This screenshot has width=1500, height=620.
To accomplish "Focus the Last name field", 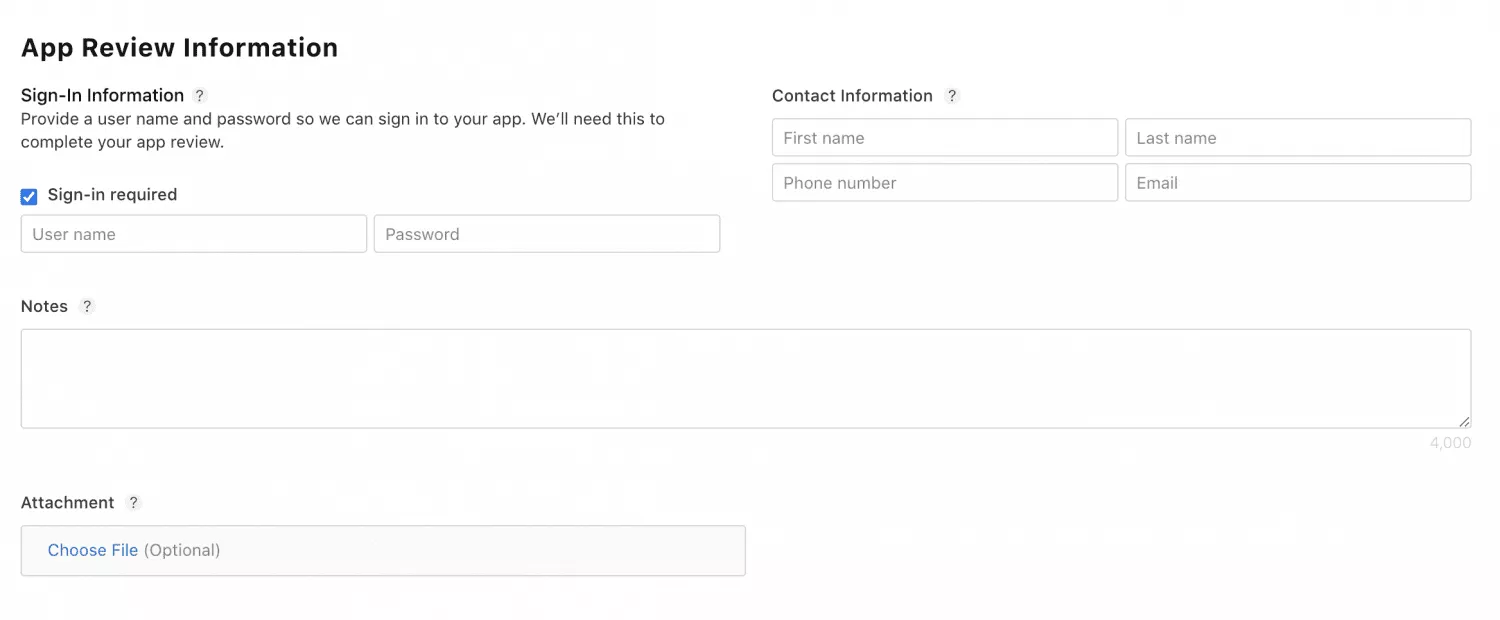I will (1298, 138).
